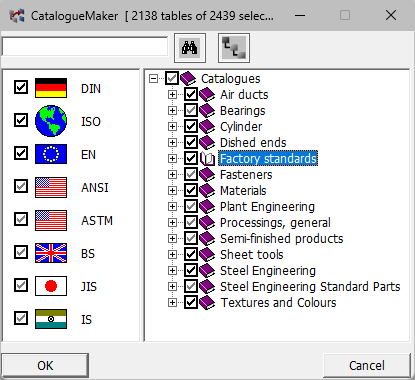
Task: Select the Processings, general label
Action: tap(275, 223)
